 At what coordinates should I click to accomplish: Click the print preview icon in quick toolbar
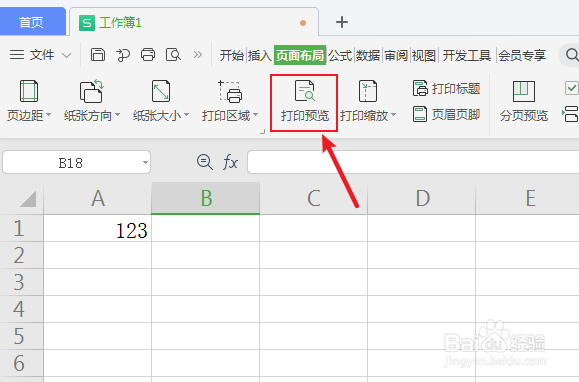point(173,55)
